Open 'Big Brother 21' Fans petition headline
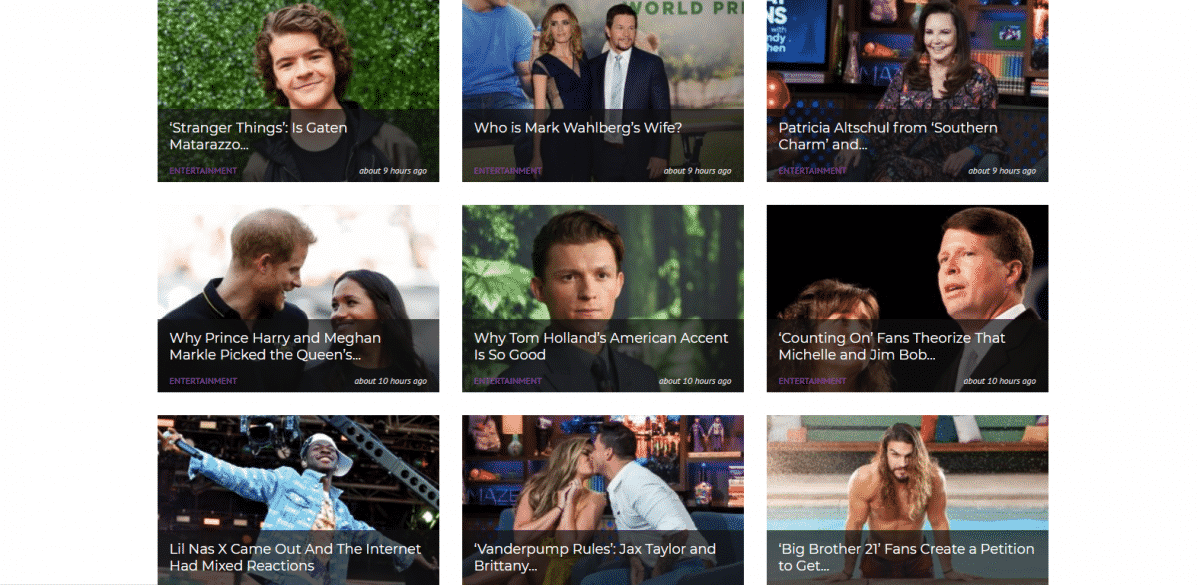Viewport: 1200px width, 585px height. pos(906,557)
